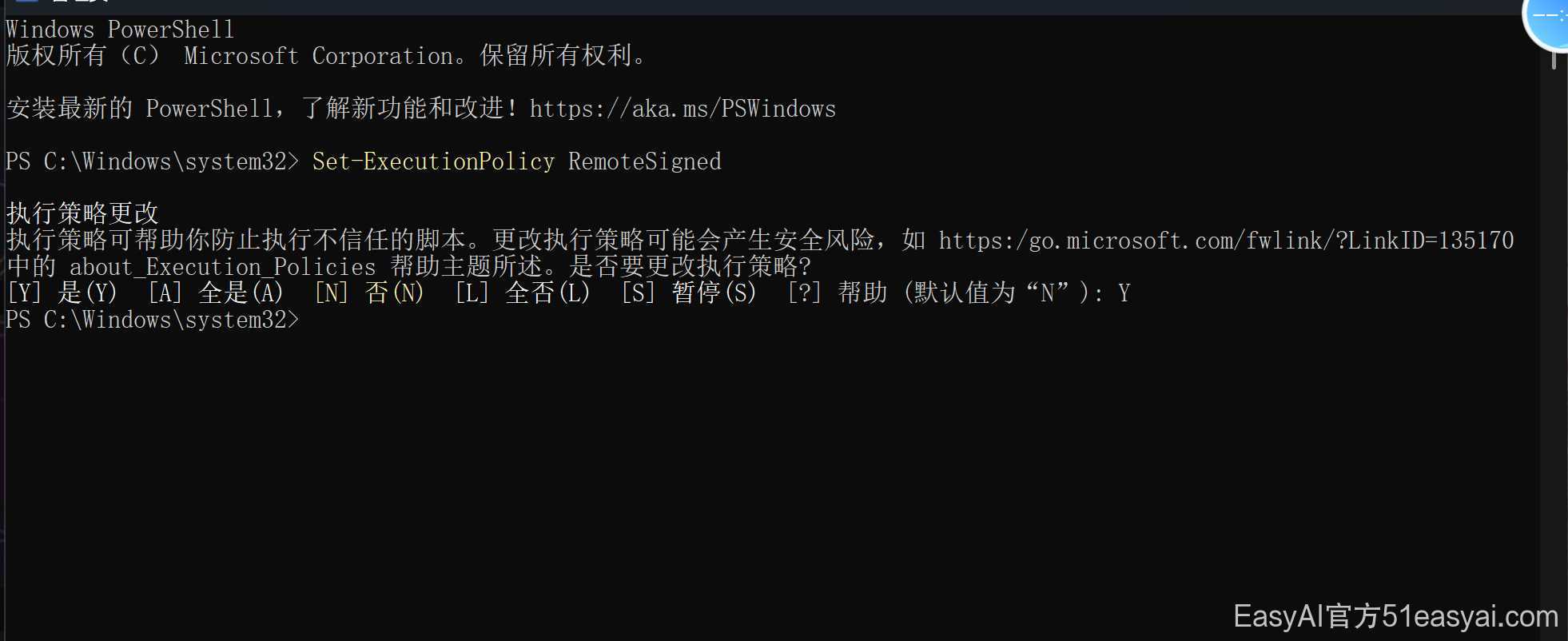
Task: Click the Windows PowerShell header line
Action: point(120,30)
